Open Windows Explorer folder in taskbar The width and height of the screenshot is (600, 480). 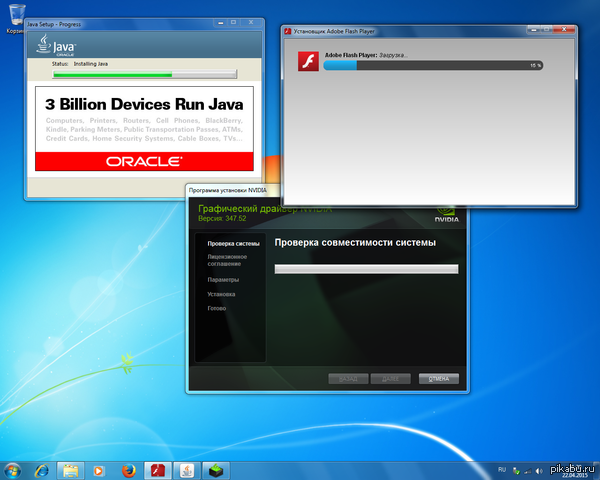(x=71, y=470)
